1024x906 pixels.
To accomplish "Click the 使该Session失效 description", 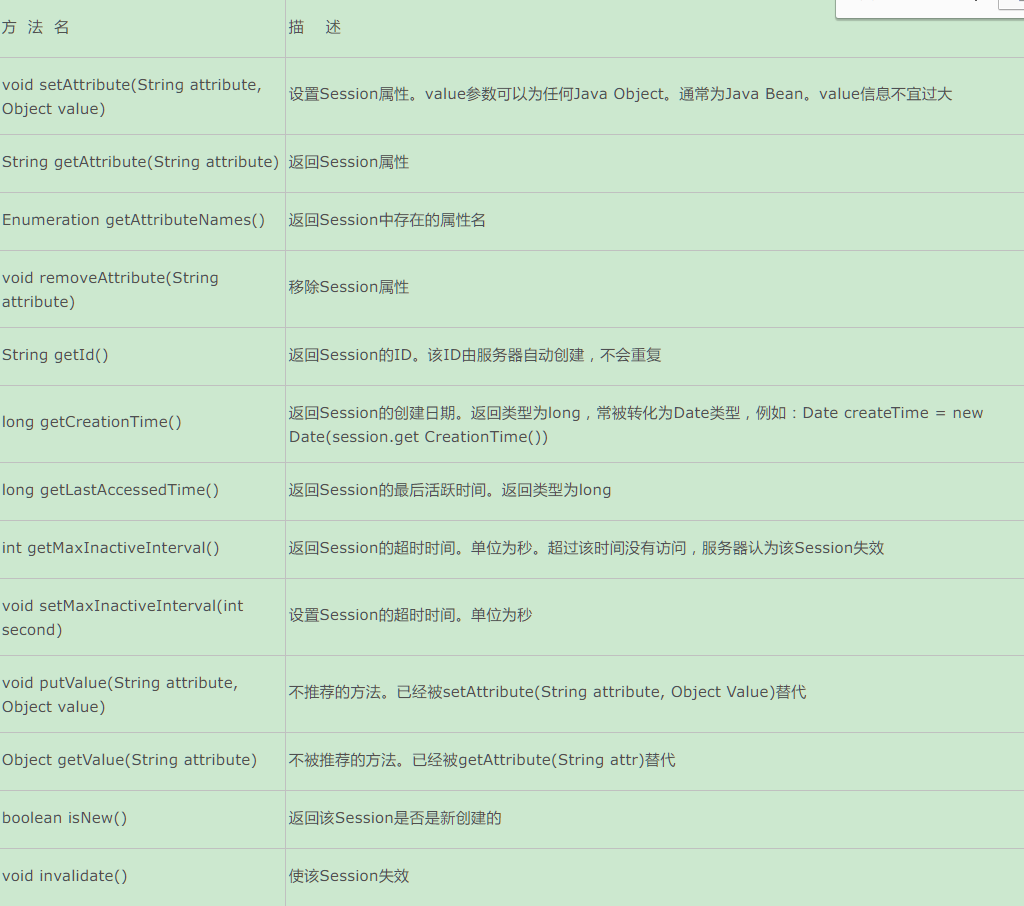I will click(349, 876).
